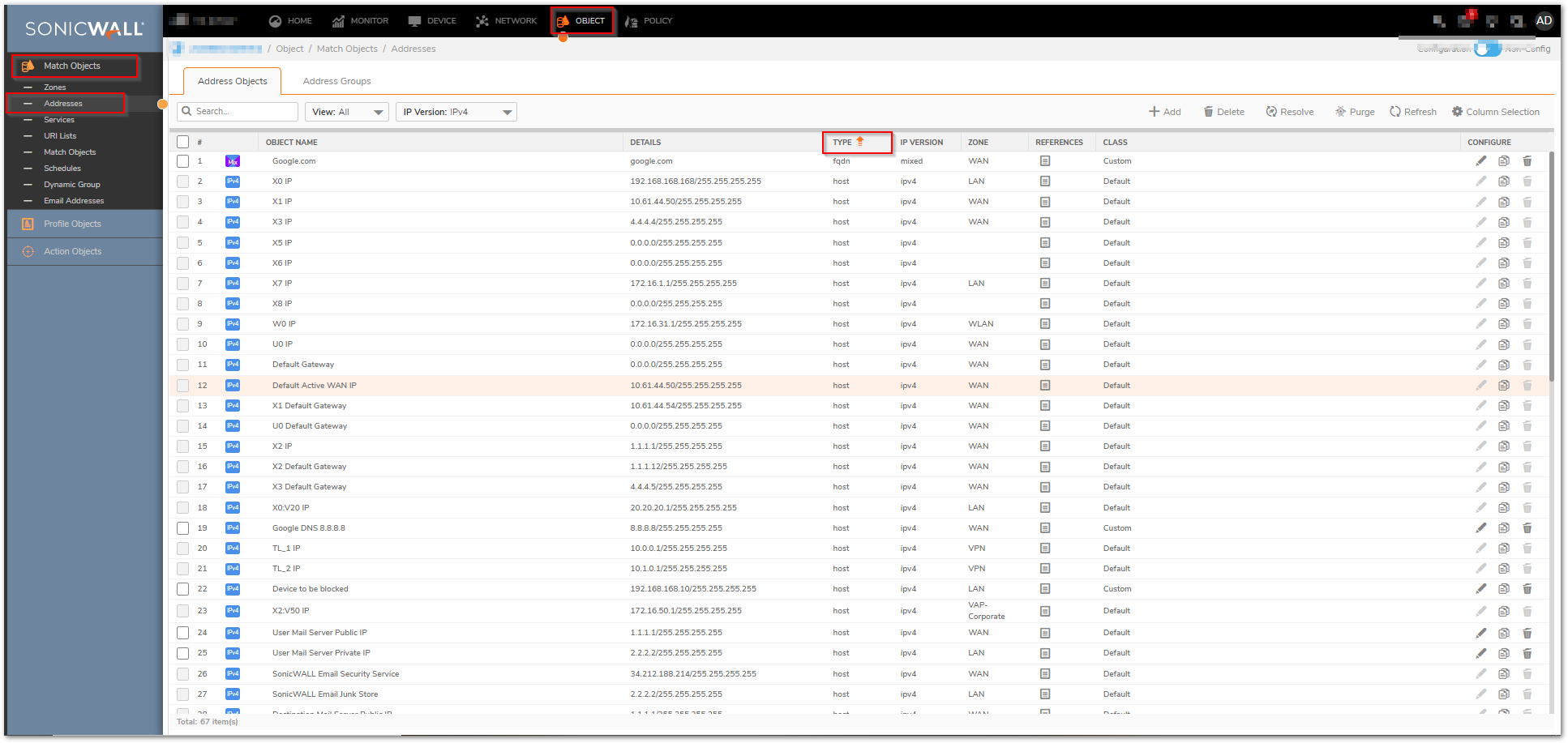Toggle Configuration/Non-Config switch
The width and height of the screenshot is (1568, 743).
click(x=1486, y=49)
